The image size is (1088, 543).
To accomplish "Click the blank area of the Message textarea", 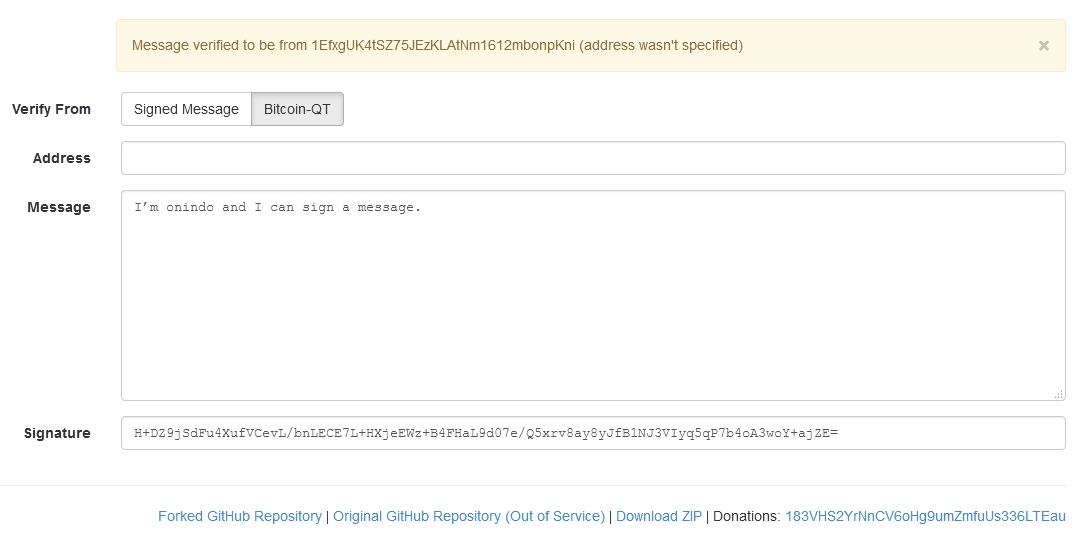I will [593, 305].
